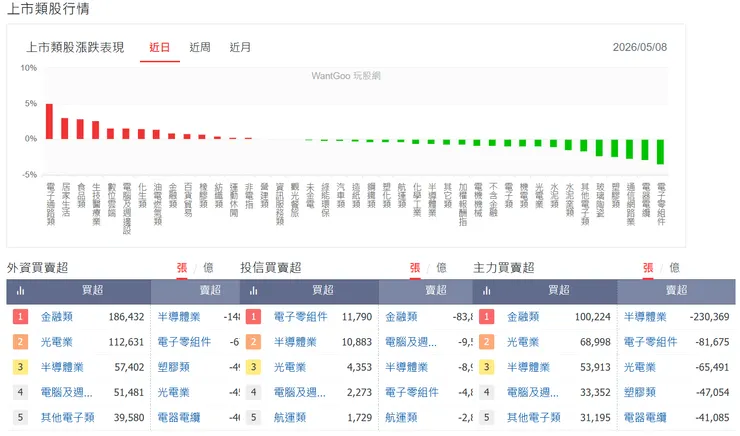Open 航運類 link in 投信 買超 list

coord(290,418)
